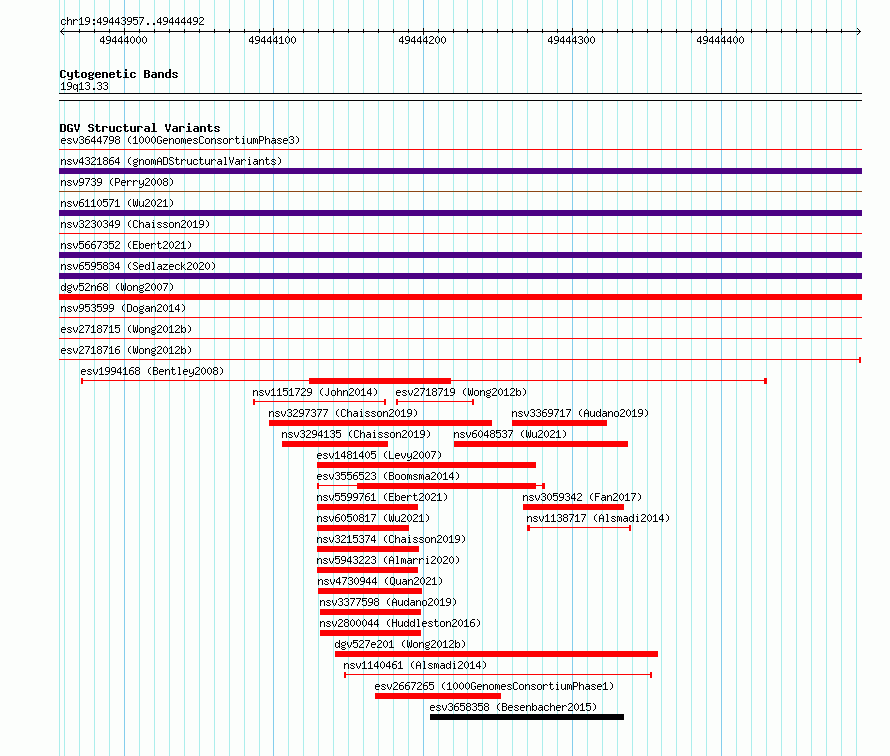This screenshot has width=890, height=756.
Task: Click ruler position 49444100
Action: 272,40
